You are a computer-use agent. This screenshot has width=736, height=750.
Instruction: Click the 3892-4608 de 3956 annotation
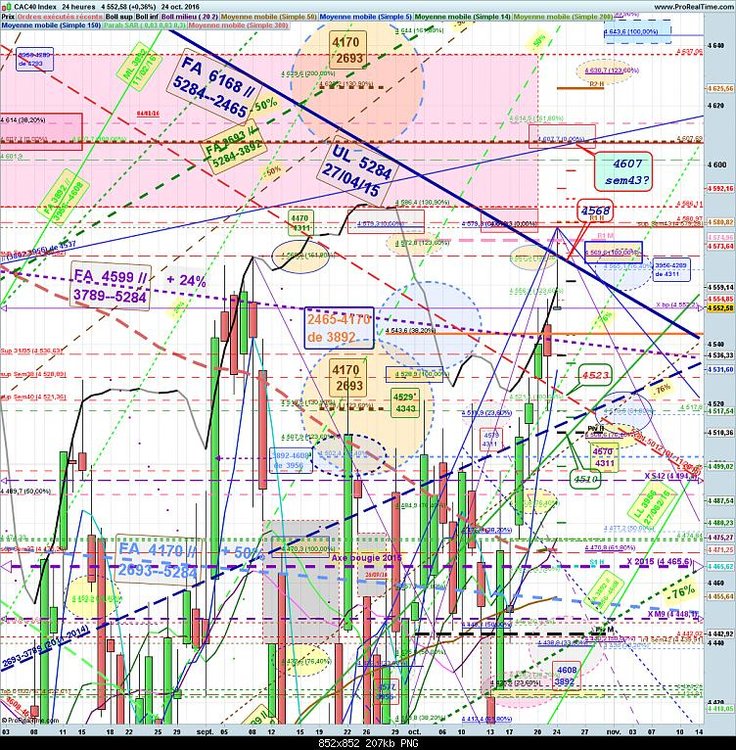tap(291, 460)
